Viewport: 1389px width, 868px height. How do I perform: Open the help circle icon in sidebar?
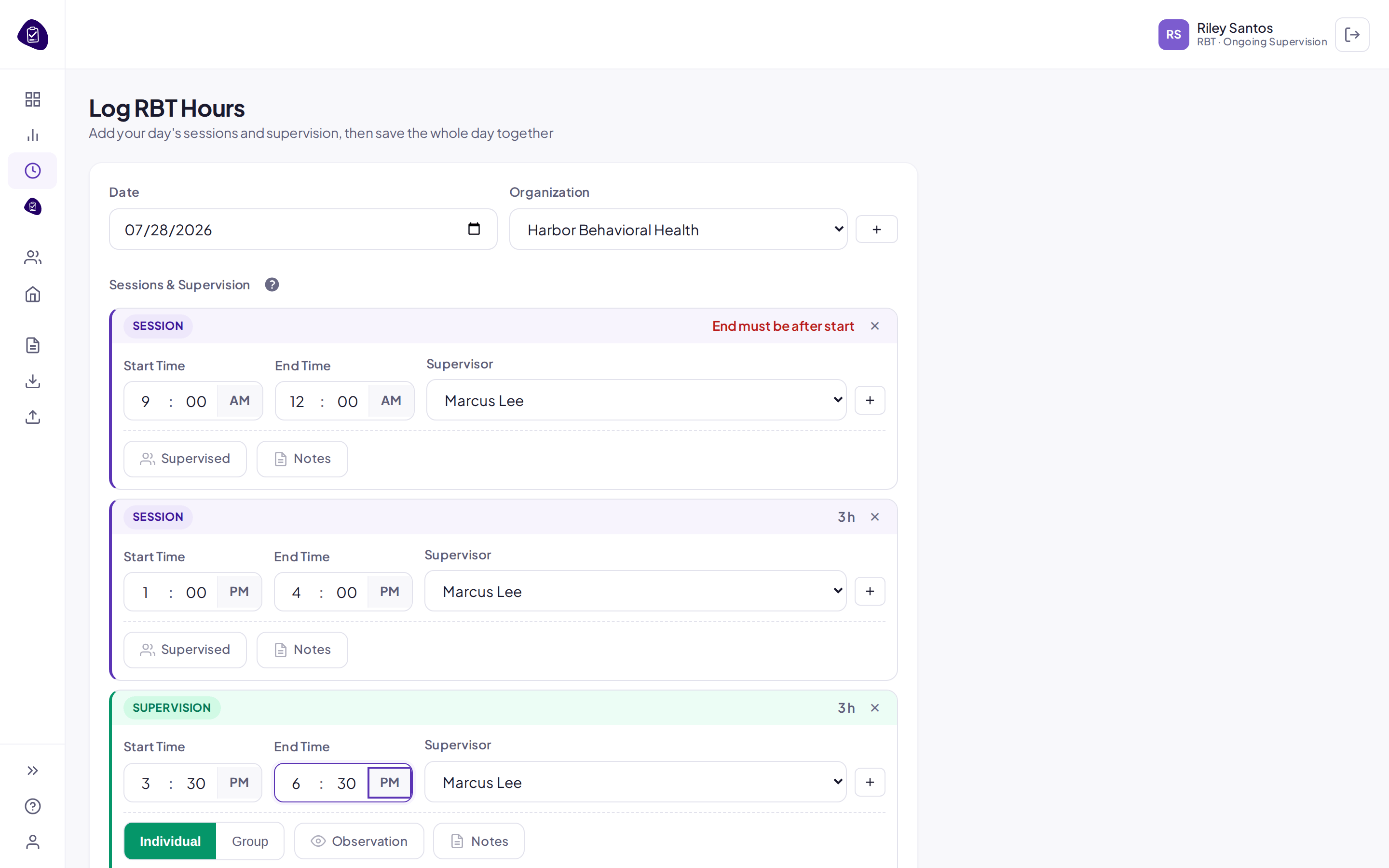point(33,806)
